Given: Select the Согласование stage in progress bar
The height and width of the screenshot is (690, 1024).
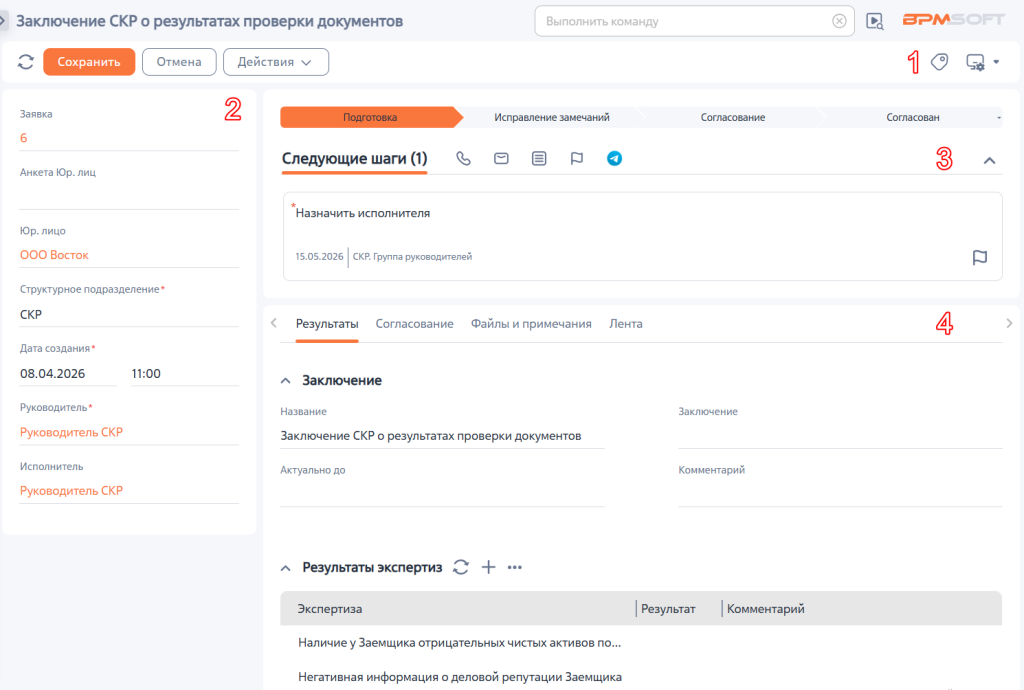Looking at the screenshot, I should 733,118.
